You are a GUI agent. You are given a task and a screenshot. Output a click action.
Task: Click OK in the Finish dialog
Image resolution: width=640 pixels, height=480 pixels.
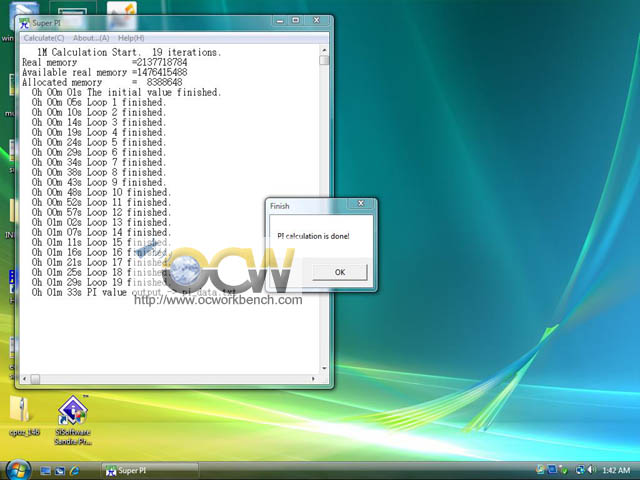coord(340,272)
